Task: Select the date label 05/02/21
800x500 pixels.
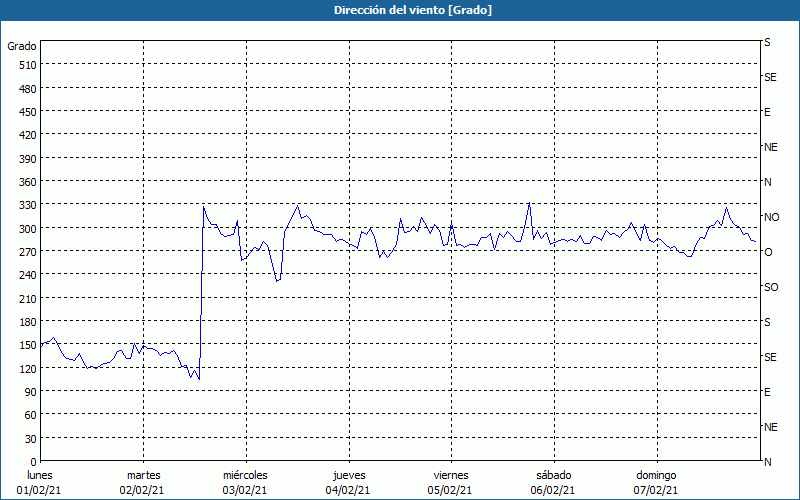Action: click(451, 490)
